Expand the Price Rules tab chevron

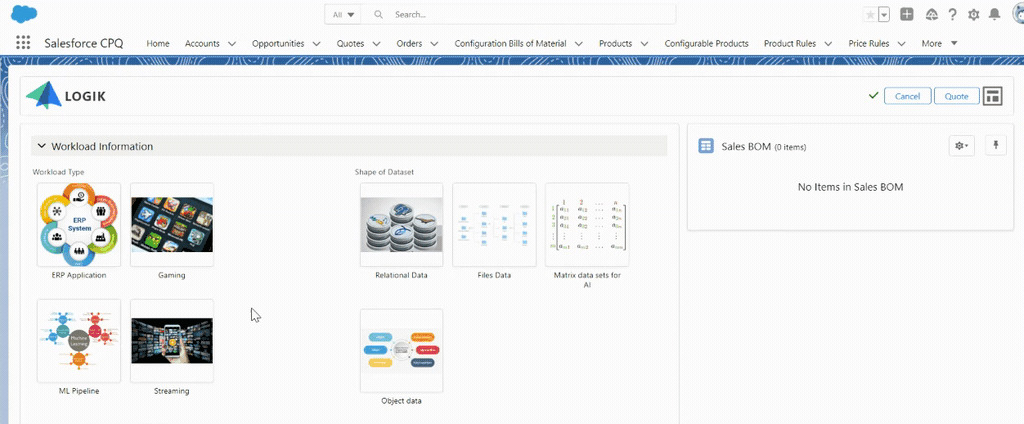902,44
